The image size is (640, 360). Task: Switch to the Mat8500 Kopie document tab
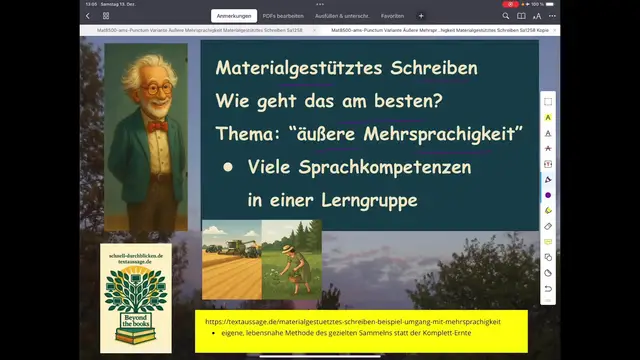(440, 30)
